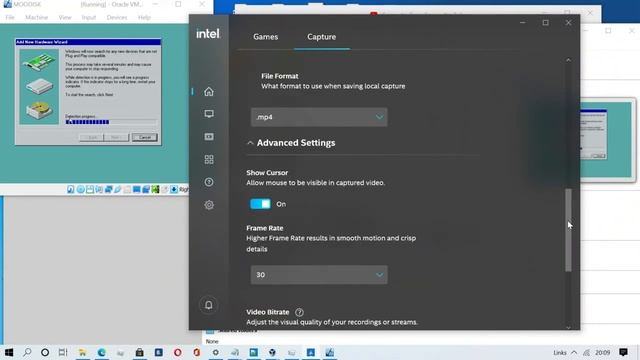Open taskbar Search magnifier

(x=27, y=352)
